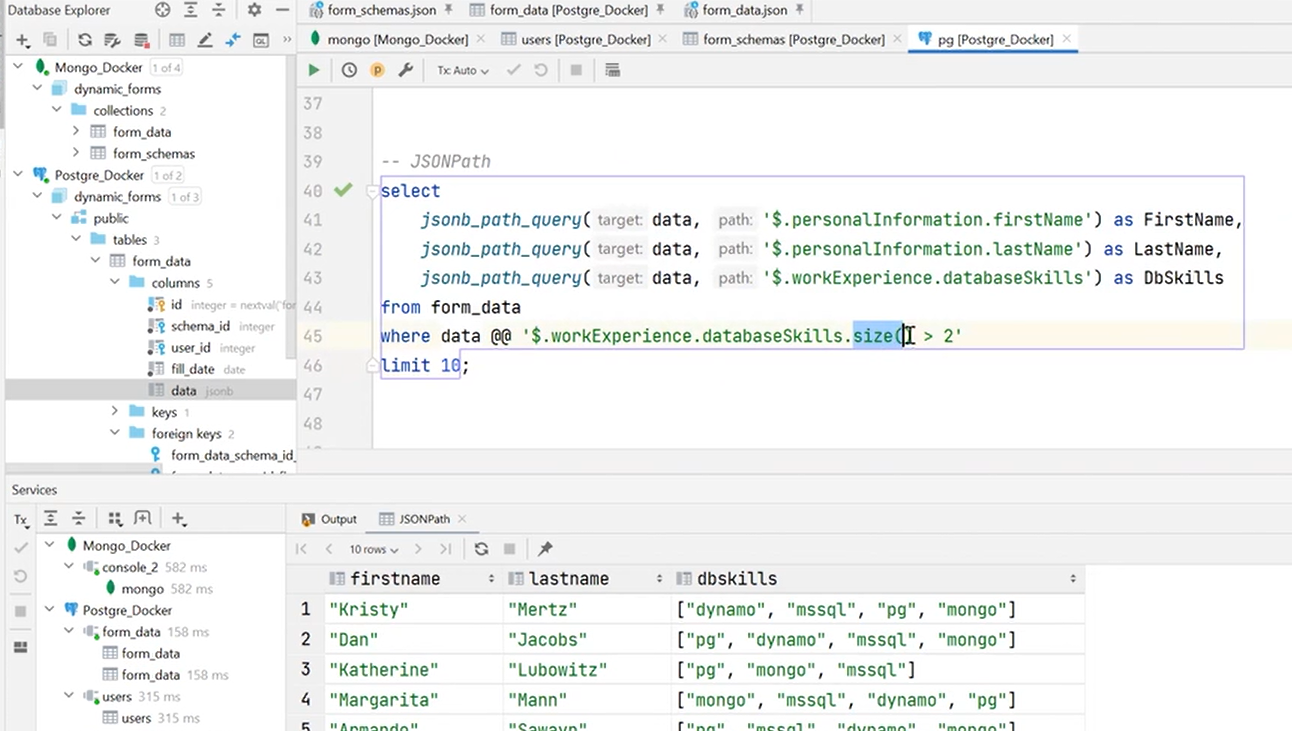Add a new data source with the plus icon
This screenshot has width=1292, height=731.
tap(22, 41)
